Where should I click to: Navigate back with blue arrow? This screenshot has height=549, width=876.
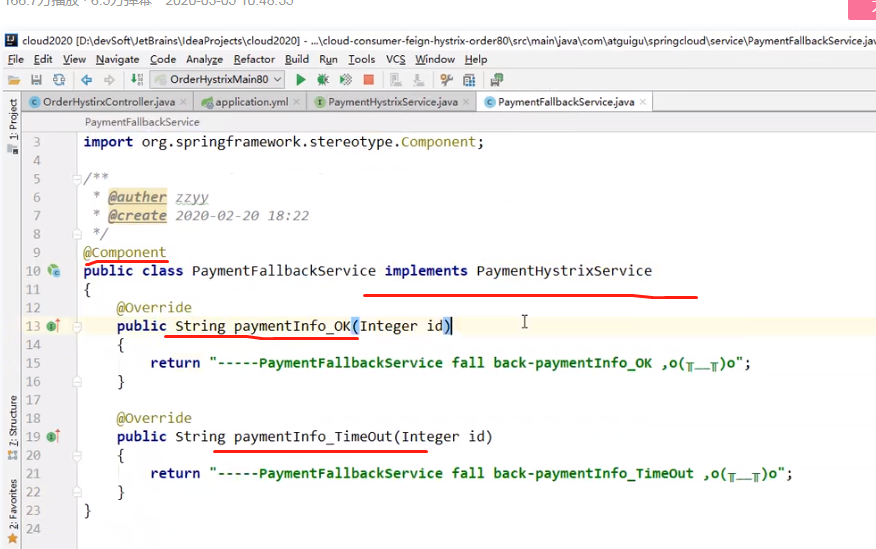(87, 80)
